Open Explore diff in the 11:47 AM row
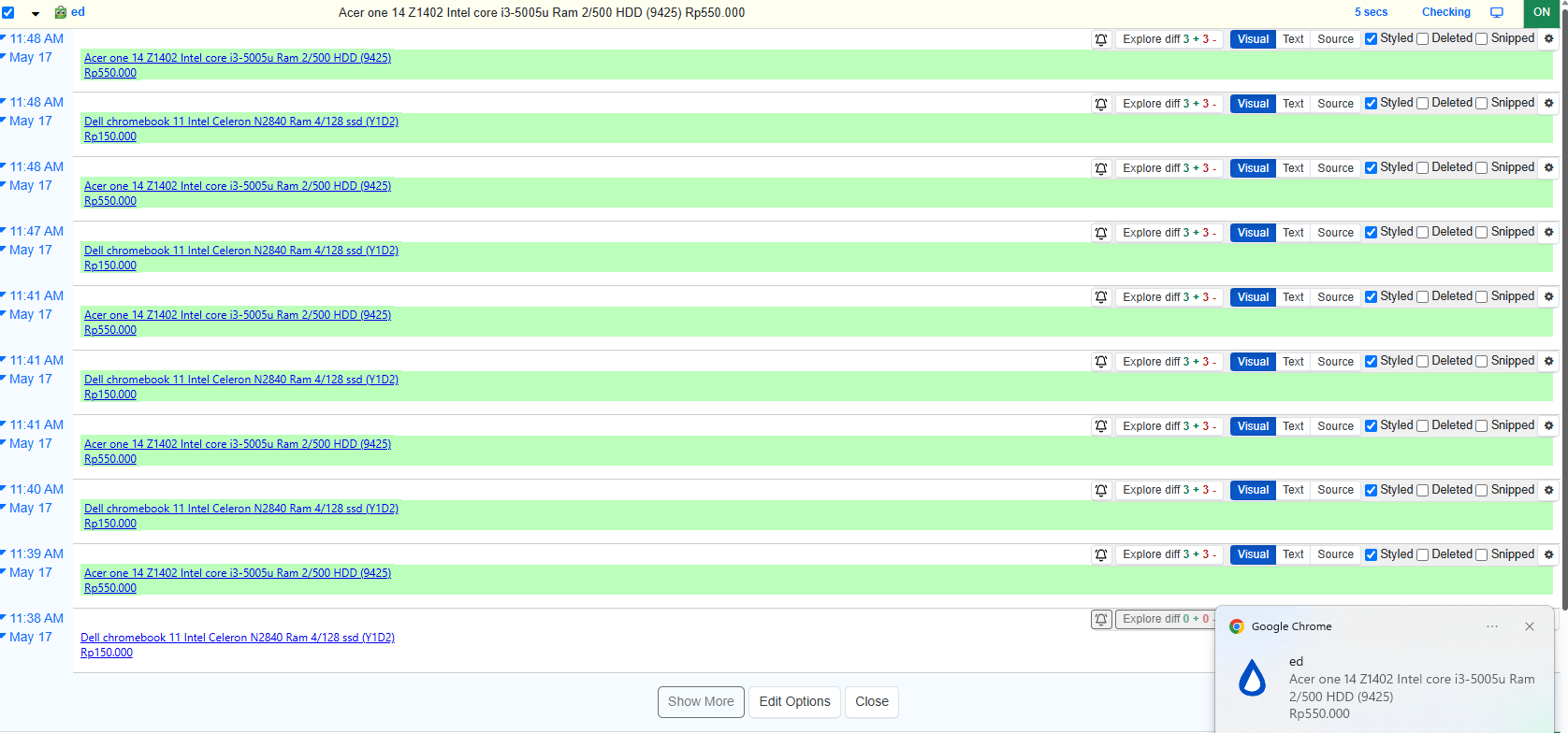Screen dimensions: 1568x733 1169,233
